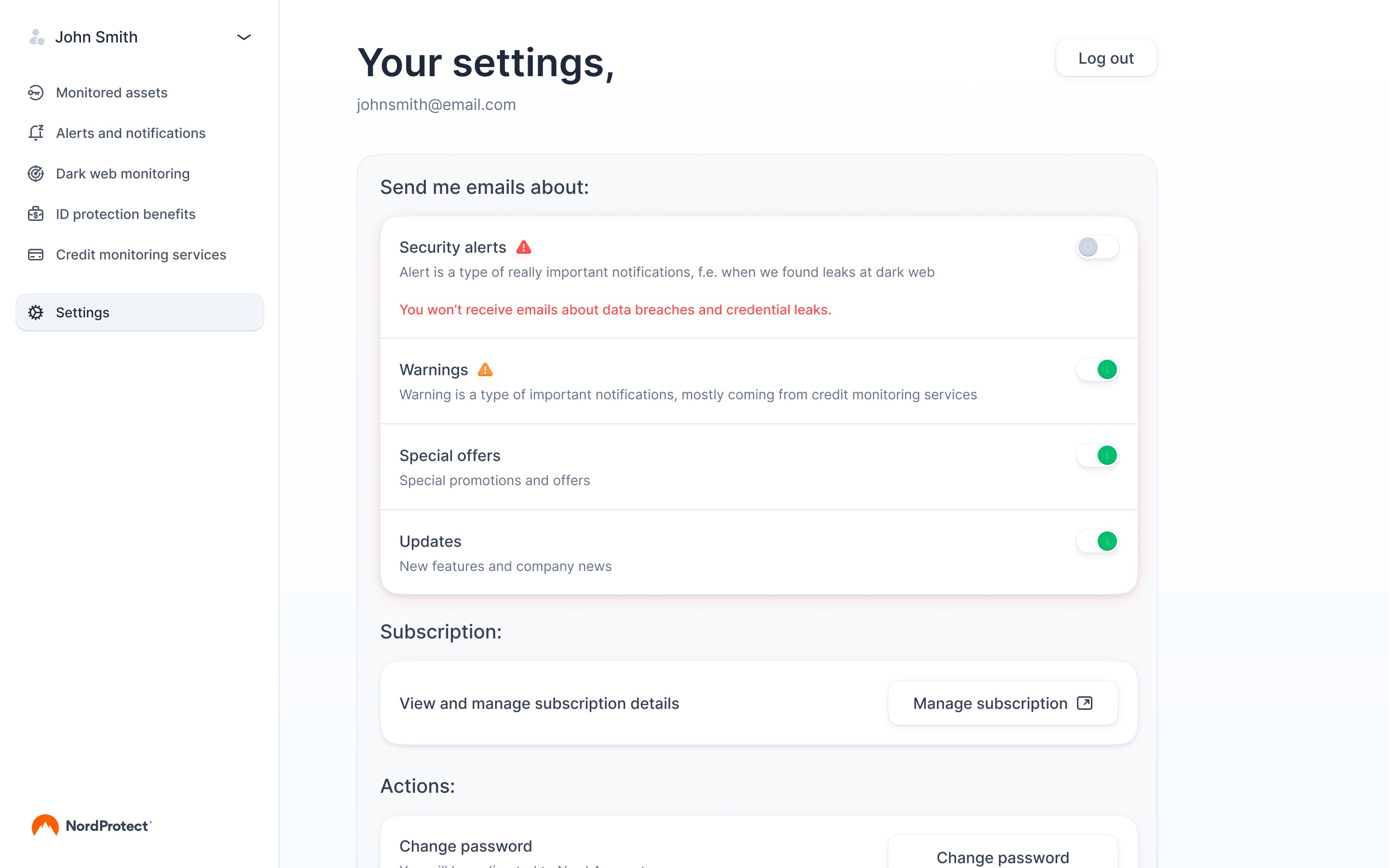
Task: Click the "Actions:" section heading
Action: [417, 786]
